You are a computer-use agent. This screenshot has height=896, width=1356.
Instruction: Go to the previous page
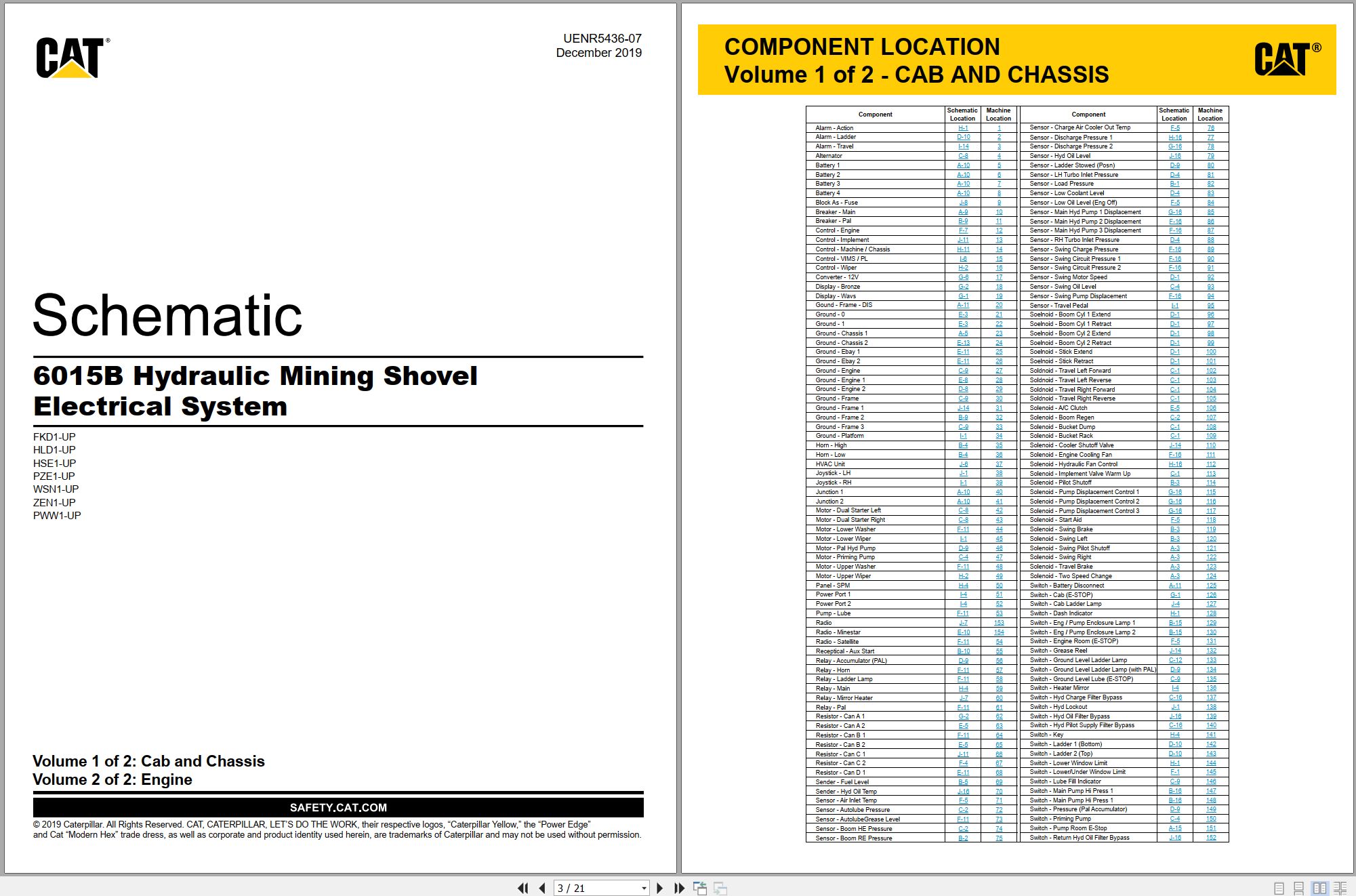(x=541, y=888)
